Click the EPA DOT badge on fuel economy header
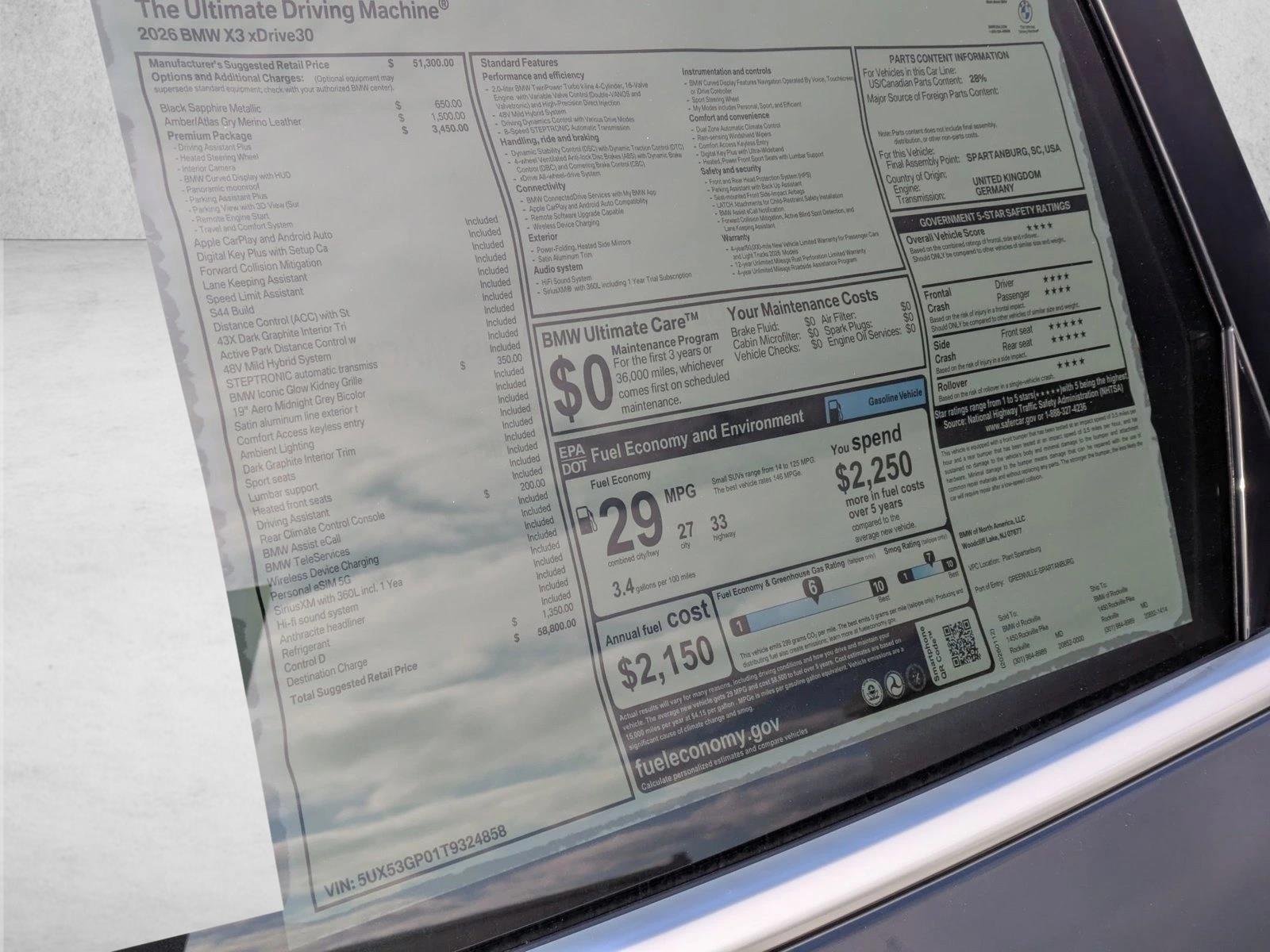 (573, 459)
